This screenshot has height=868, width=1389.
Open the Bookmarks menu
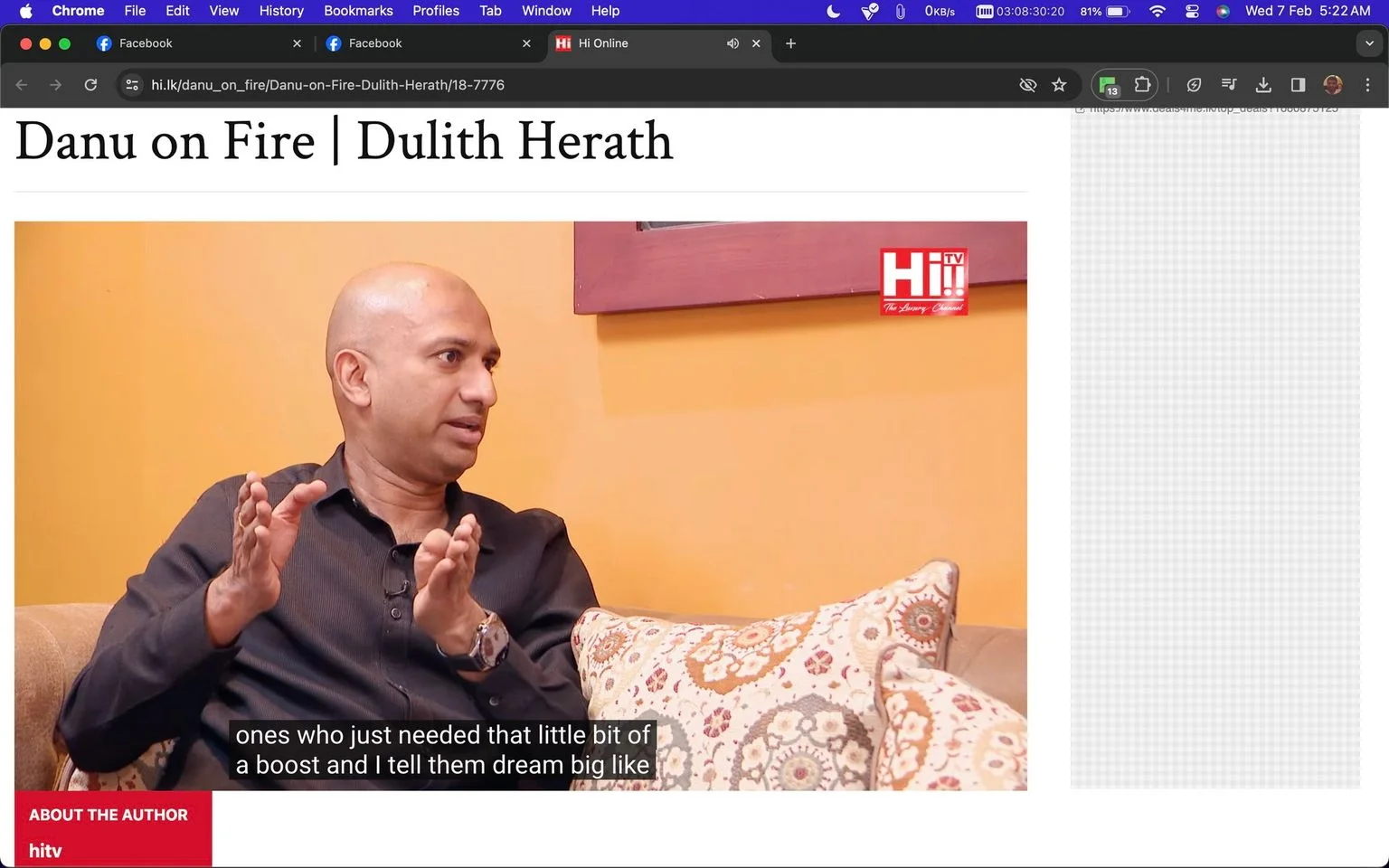pyautogui.click(x=358, y=11)
